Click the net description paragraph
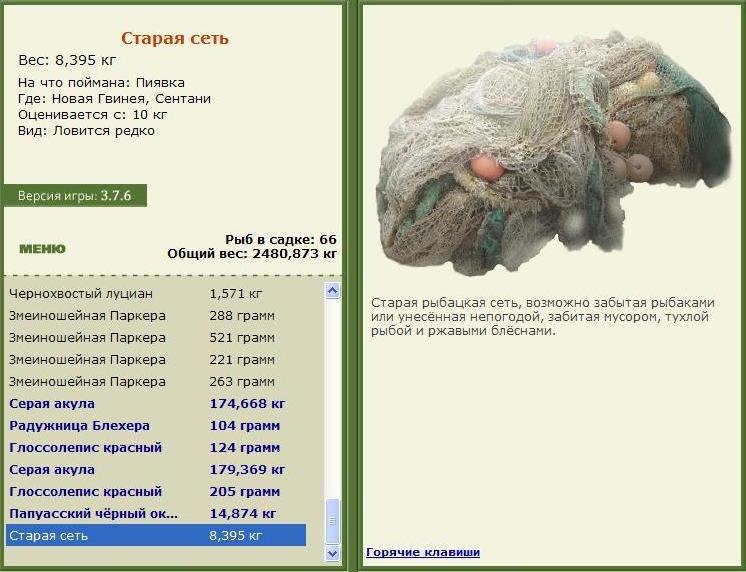The height and width of the screenshot is (572, 746). coord(543,316)
